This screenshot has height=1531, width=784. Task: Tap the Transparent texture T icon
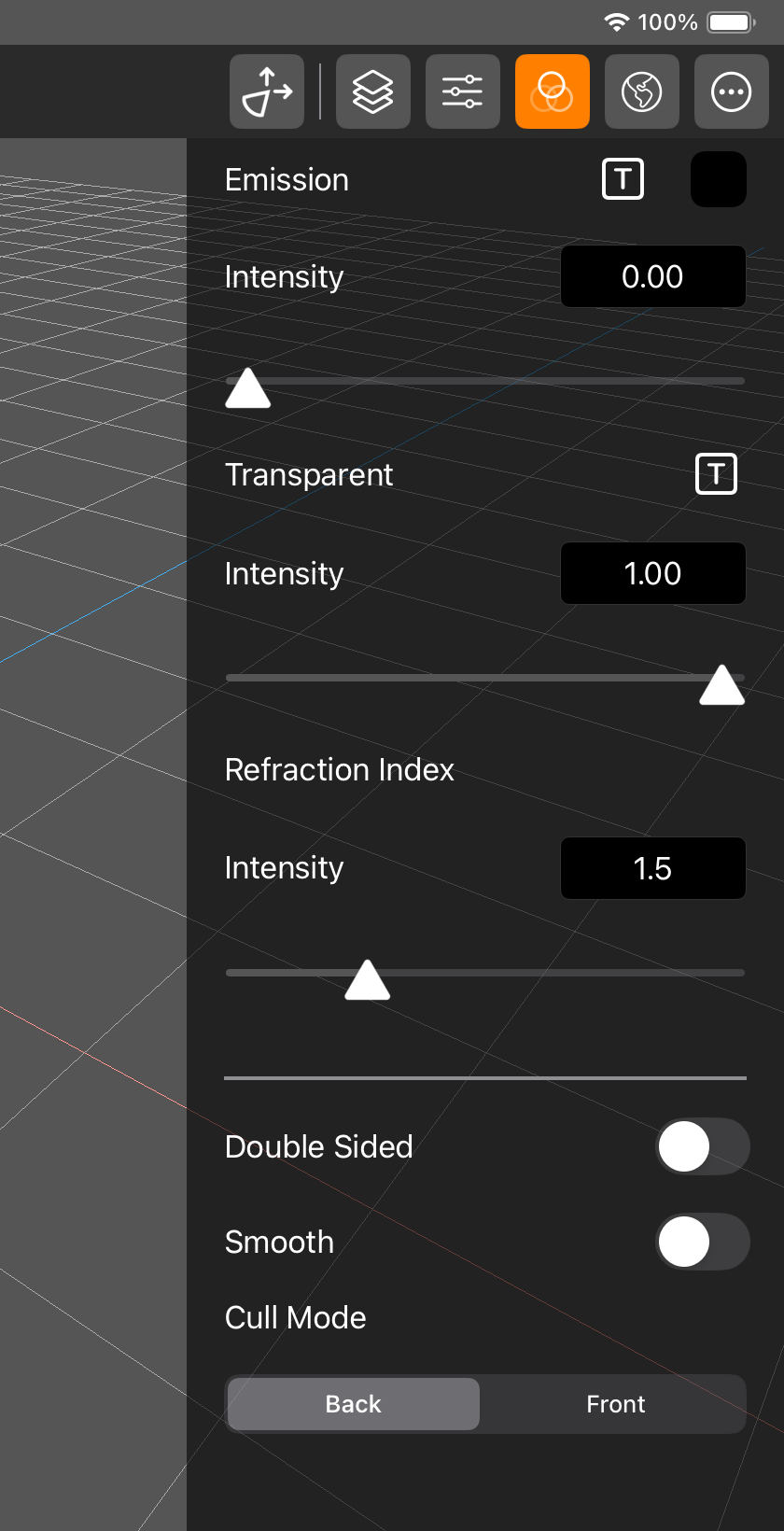point(716,473)
